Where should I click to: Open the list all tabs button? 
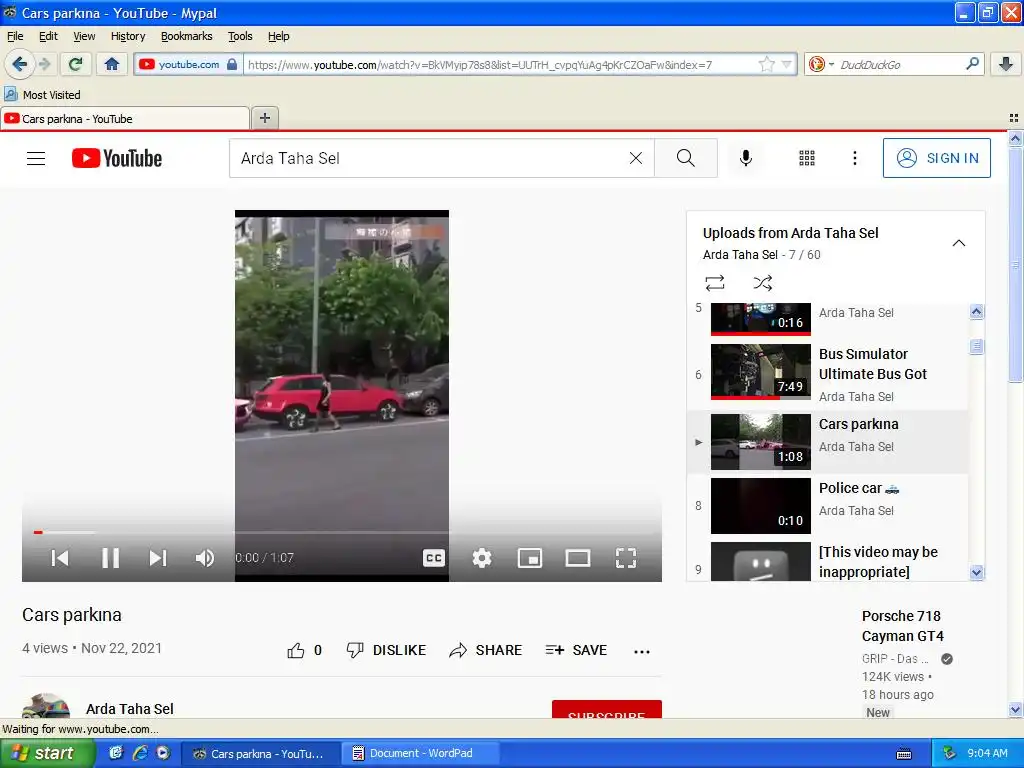click(x=1014, y=118)
